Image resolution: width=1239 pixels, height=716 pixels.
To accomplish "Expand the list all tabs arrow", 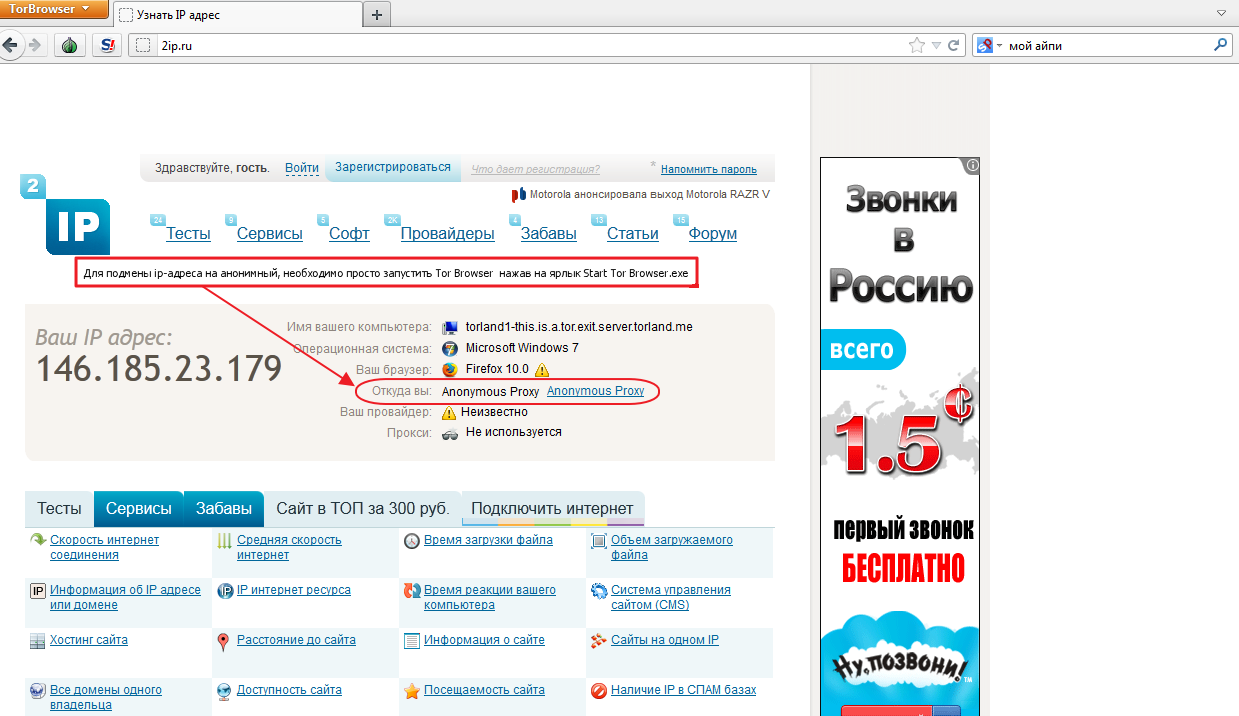I will [x=1221, y=14].
